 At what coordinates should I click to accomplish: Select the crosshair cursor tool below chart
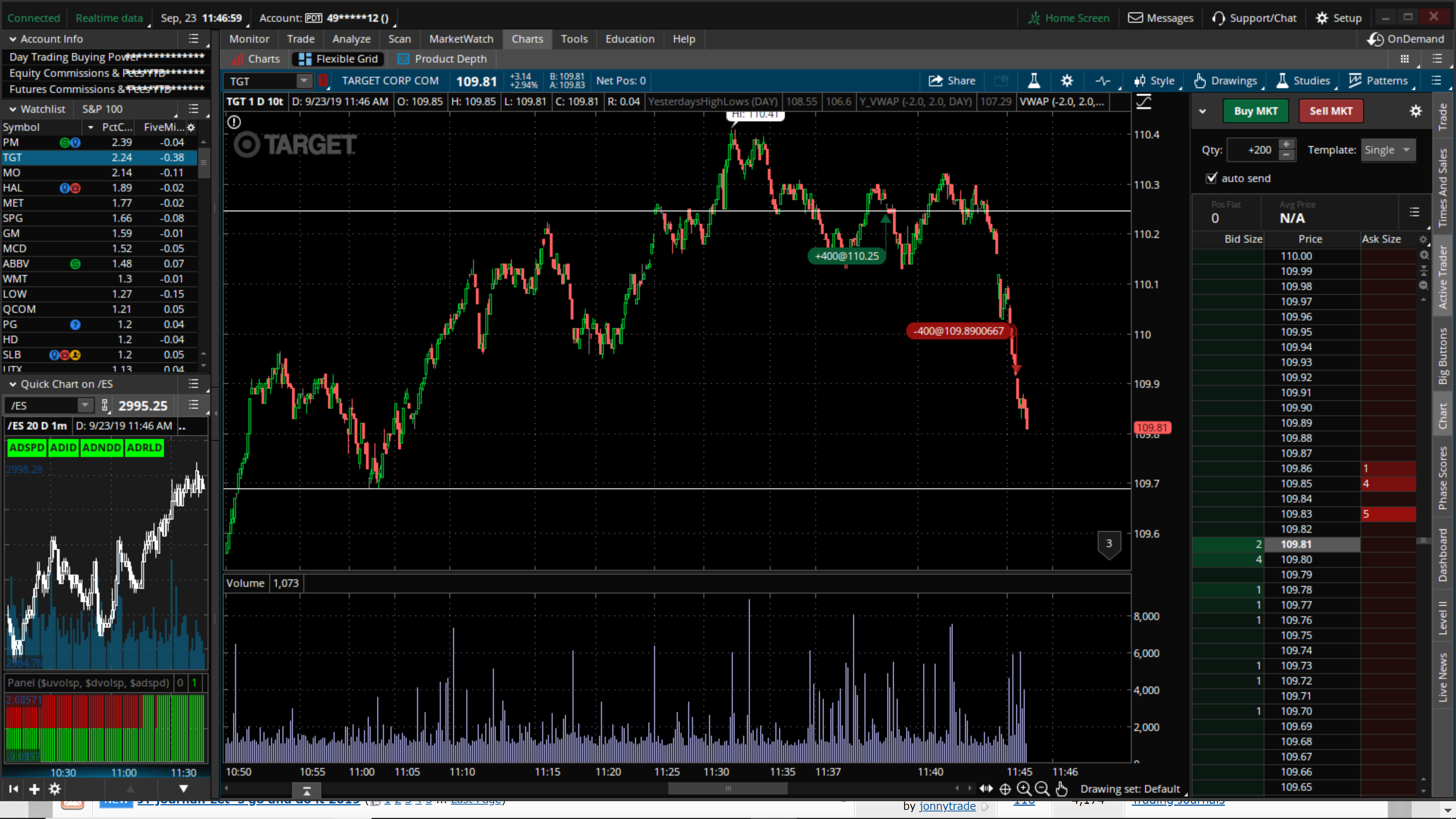click(x=1005, y=789)
